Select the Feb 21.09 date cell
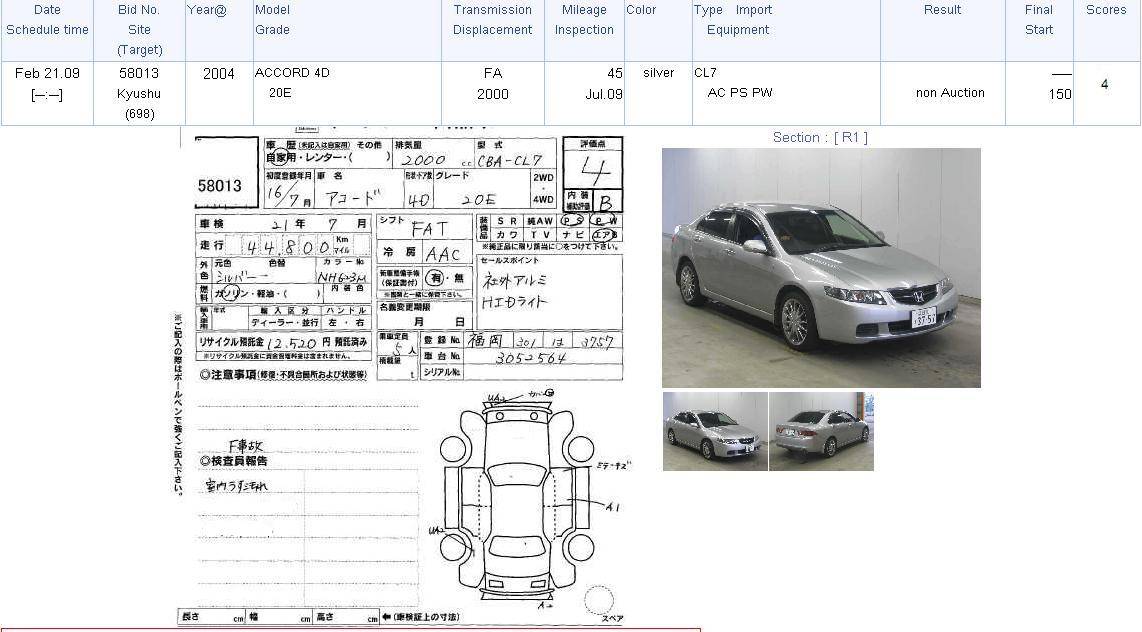This screenshot has width=1142, height=632. [x=47, y=73]
